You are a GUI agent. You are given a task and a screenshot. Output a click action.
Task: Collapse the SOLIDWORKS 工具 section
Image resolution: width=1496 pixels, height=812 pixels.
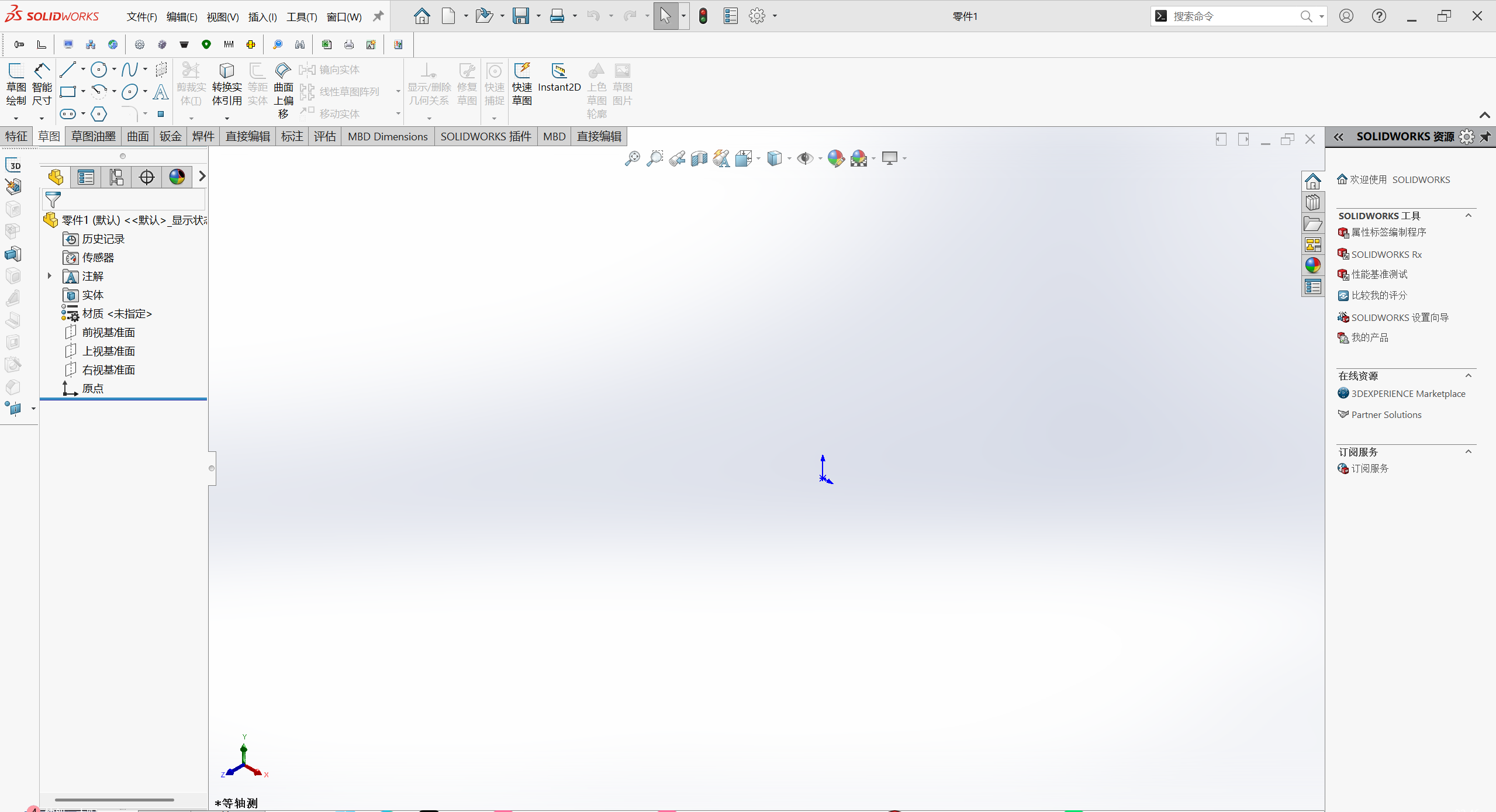coord(1468,216)
